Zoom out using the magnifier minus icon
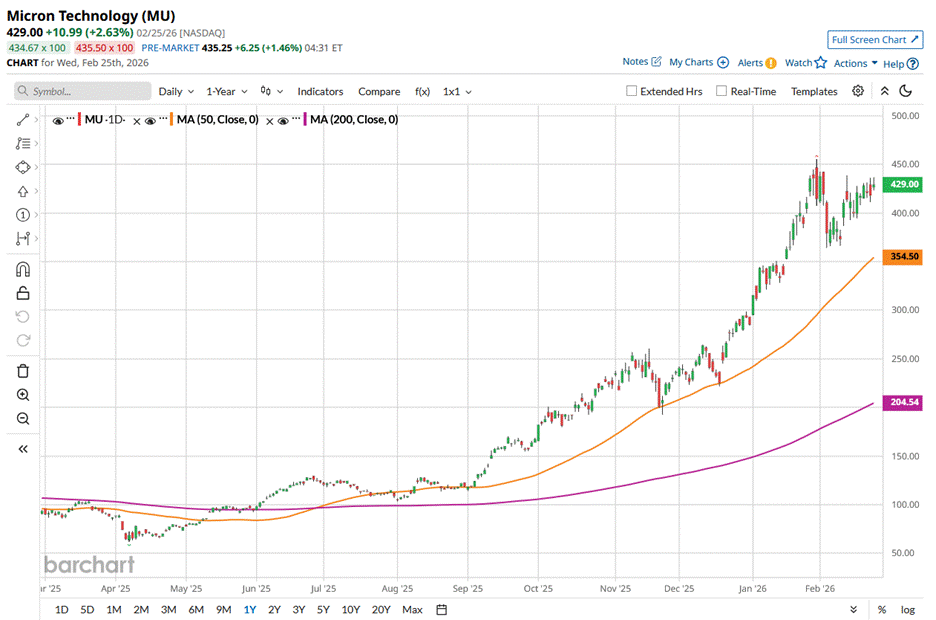 click(23, 419)
